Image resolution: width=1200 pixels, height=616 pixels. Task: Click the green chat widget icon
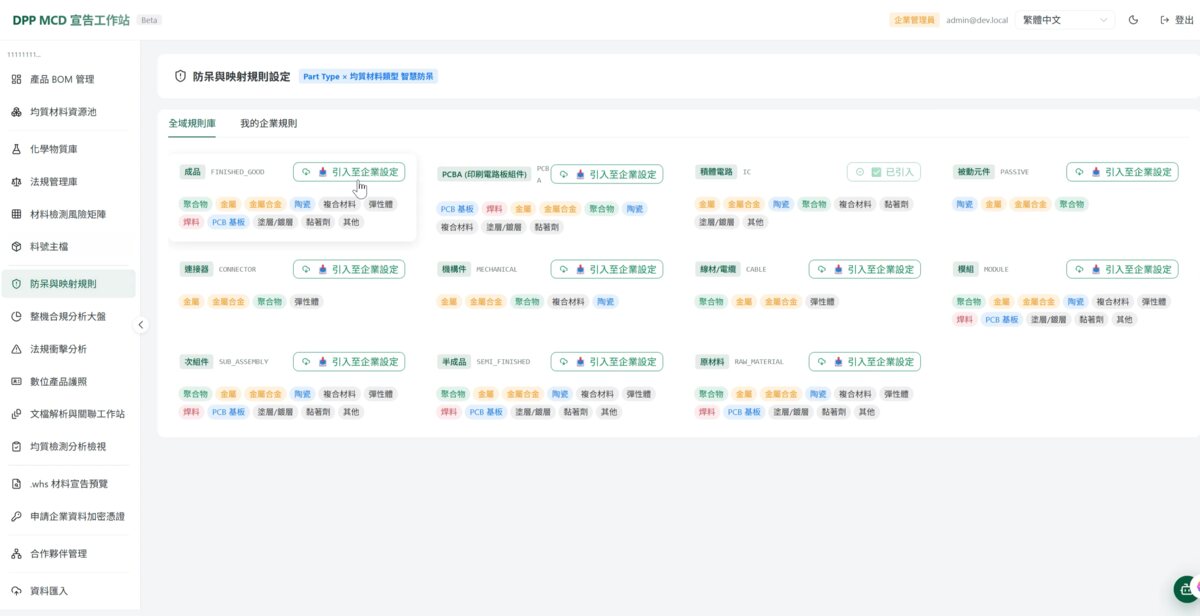point(1187,588)
